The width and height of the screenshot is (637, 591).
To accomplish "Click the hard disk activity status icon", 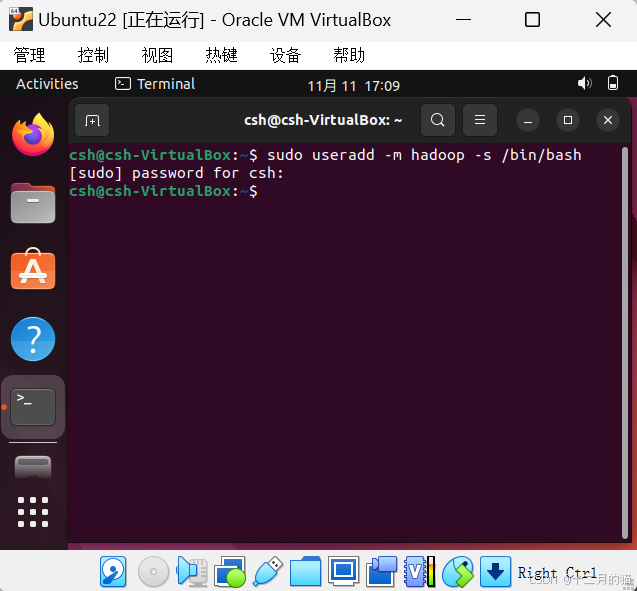I will 113,572.
